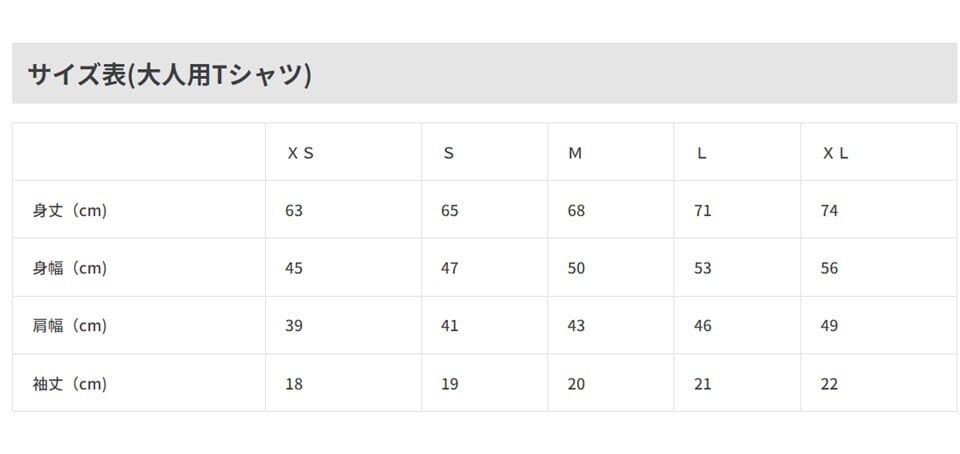Click the 身幅 (cm) row label
Viewport: 960px width, 454px height.
70,268
